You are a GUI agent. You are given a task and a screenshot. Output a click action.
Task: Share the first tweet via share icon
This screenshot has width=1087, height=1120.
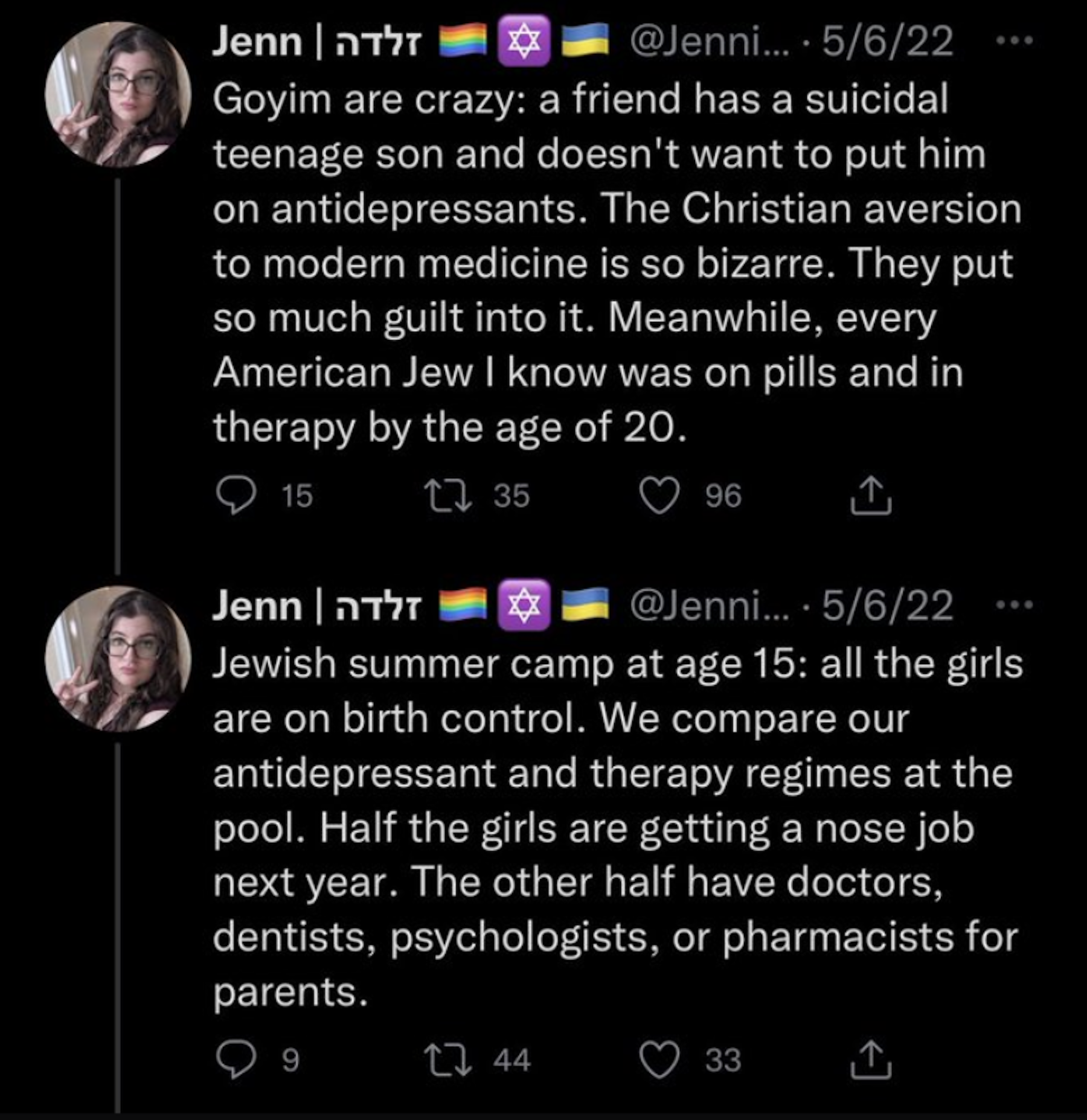point(871,496)
